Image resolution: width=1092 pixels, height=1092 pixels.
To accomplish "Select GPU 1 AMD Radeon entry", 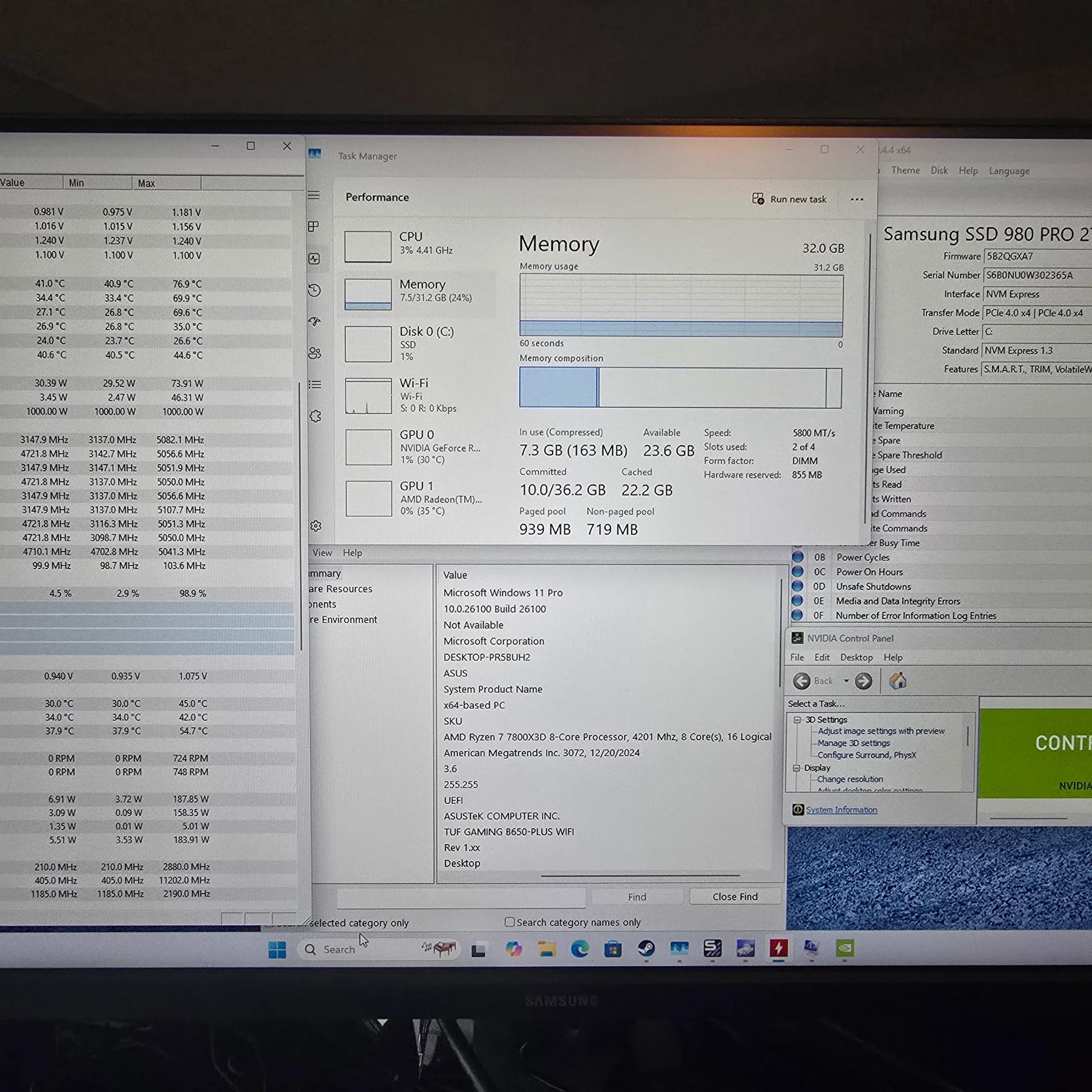I will [418, 498].
